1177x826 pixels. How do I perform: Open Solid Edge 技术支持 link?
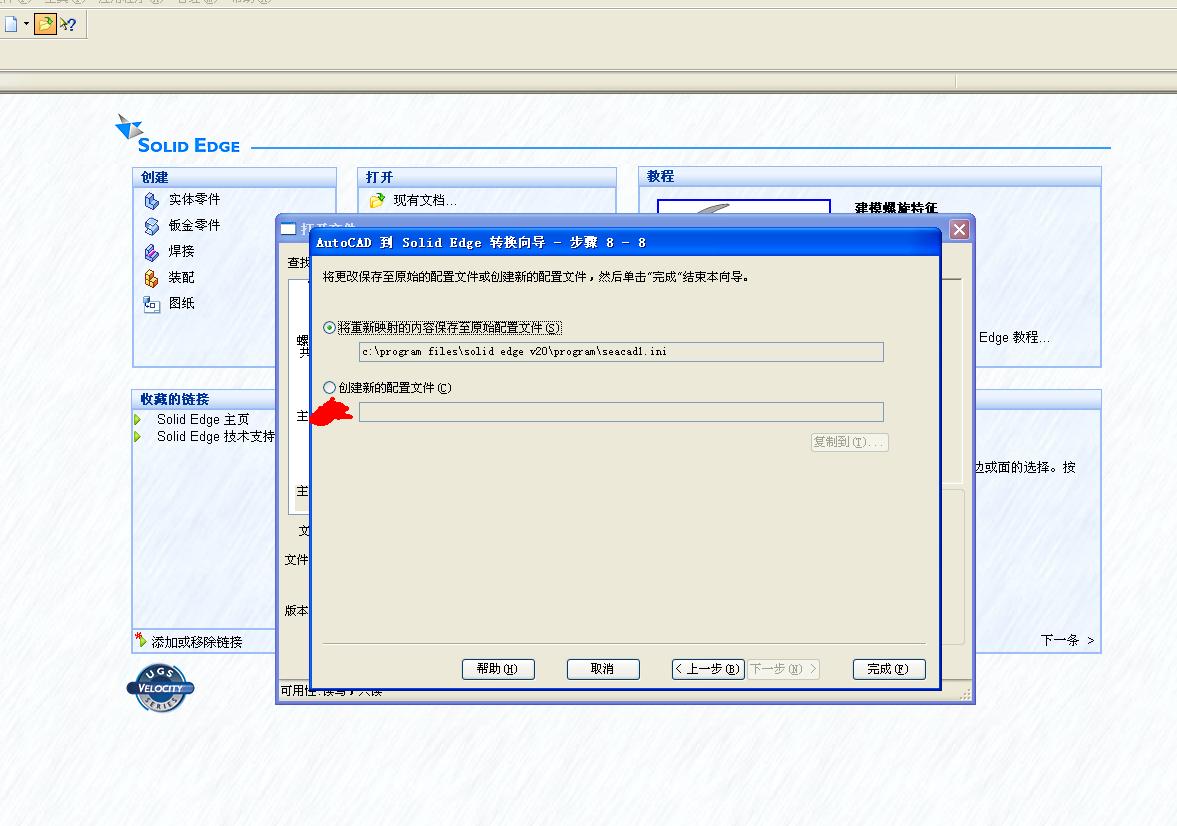point(215,436)
